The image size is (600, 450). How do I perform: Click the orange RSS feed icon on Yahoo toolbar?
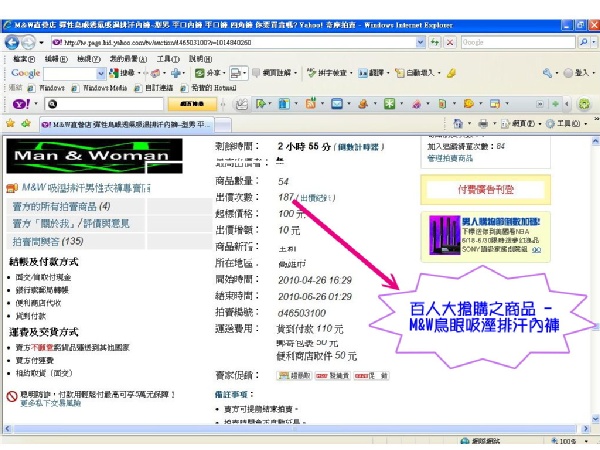pyautogui.click(x=311, y=104)
